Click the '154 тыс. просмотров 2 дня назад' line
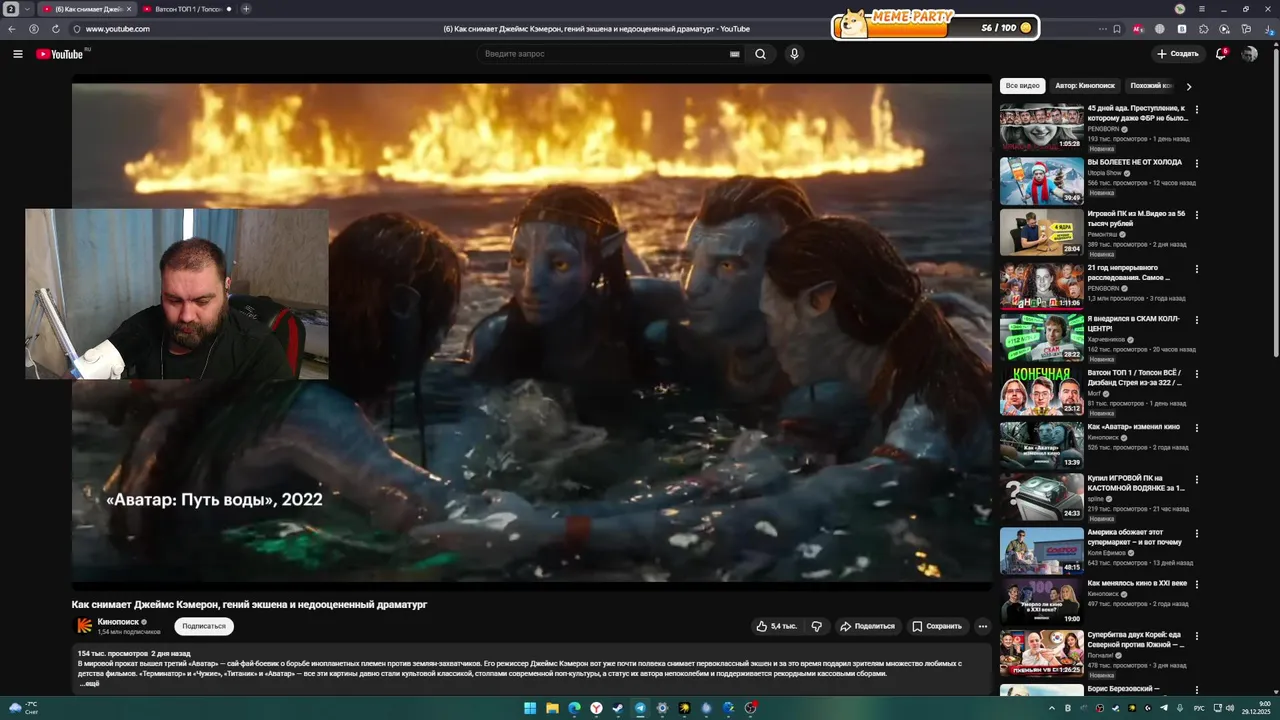1280x720 pixels. click(x=134, y=653)
